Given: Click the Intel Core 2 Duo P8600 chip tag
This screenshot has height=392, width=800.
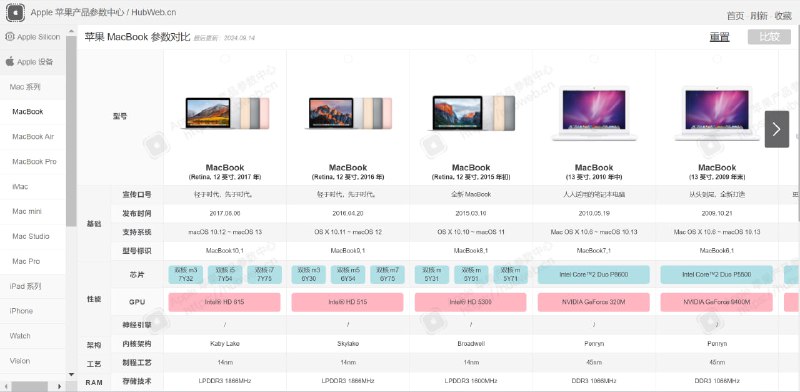Looking at the screenshot, I should pyautogui.click(x=594, y=275).
